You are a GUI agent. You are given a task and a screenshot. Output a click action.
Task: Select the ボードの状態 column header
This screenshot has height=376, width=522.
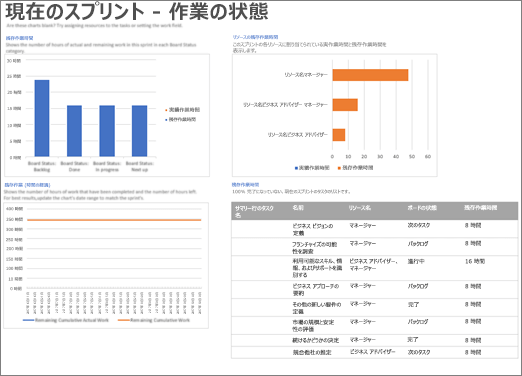(422, 208)
